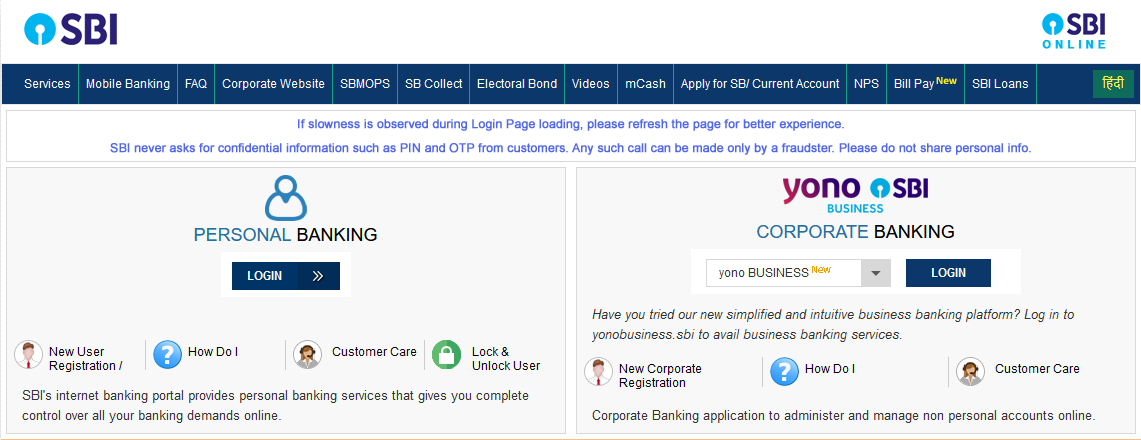
Task: Click the SBI logo at top left
Action: [71, 31]
